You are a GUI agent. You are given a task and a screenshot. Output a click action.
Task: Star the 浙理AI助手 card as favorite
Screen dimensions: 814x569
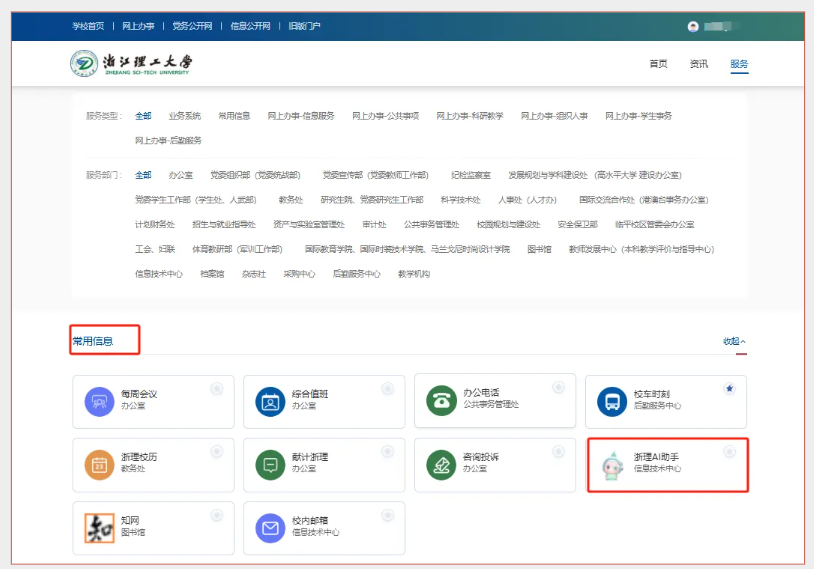(x=729, y=452)
